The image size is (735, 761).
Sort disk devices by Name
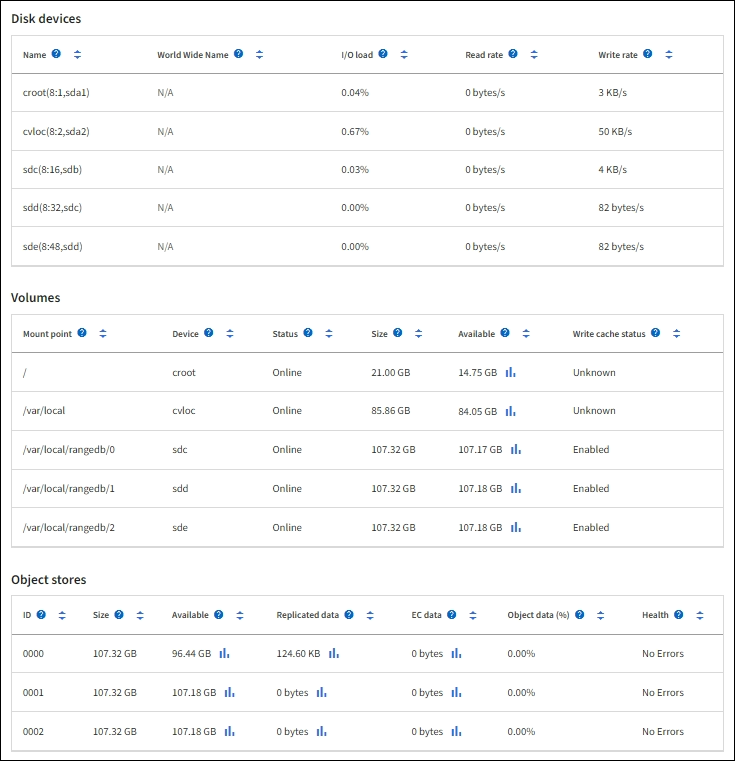[77, 54]
